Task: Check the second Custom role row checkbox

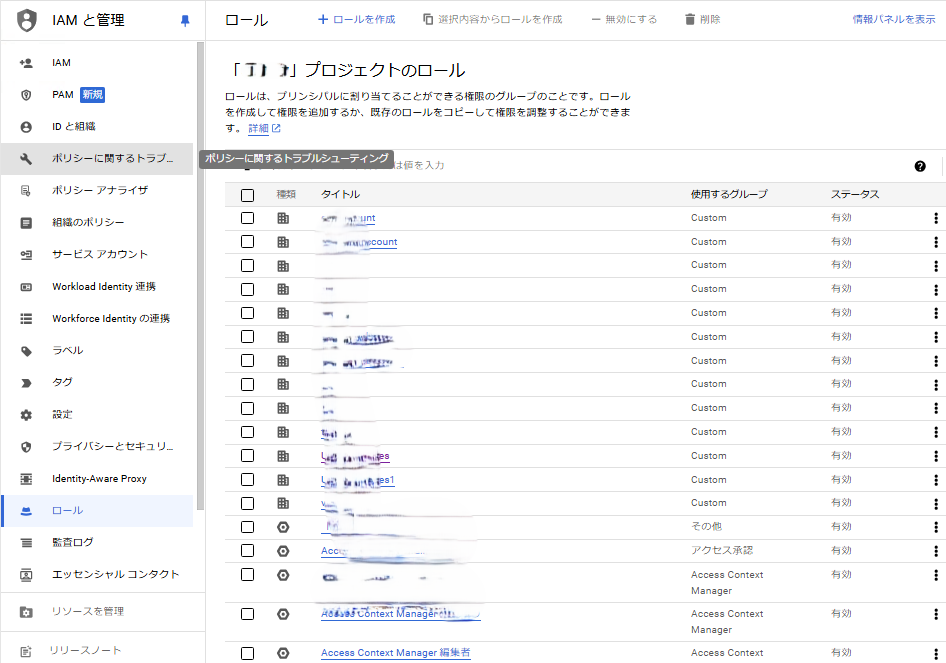Action: pyautogui.click(x=247, y=241)
